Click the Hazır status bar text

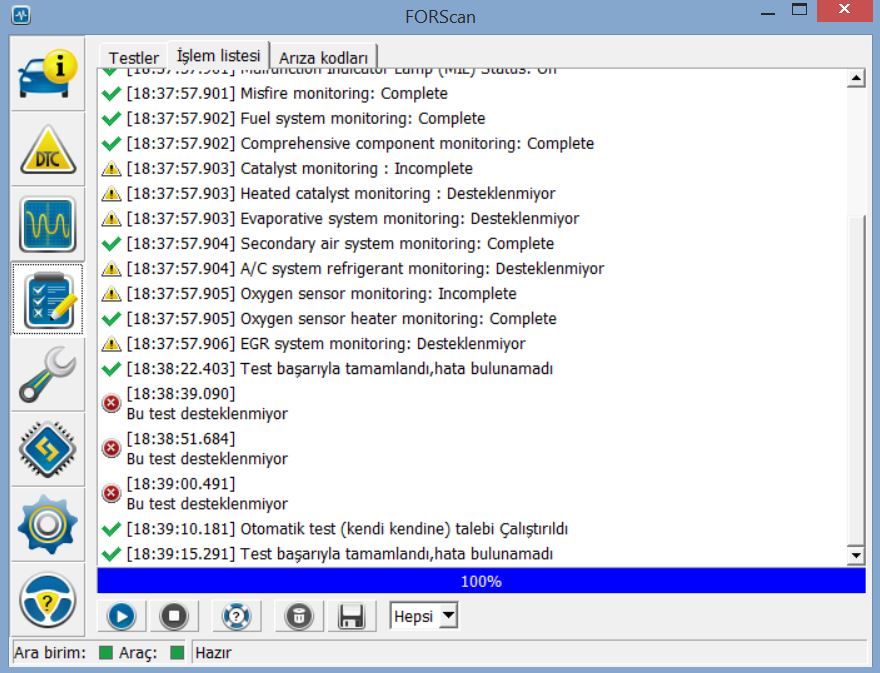coord(213,653)
